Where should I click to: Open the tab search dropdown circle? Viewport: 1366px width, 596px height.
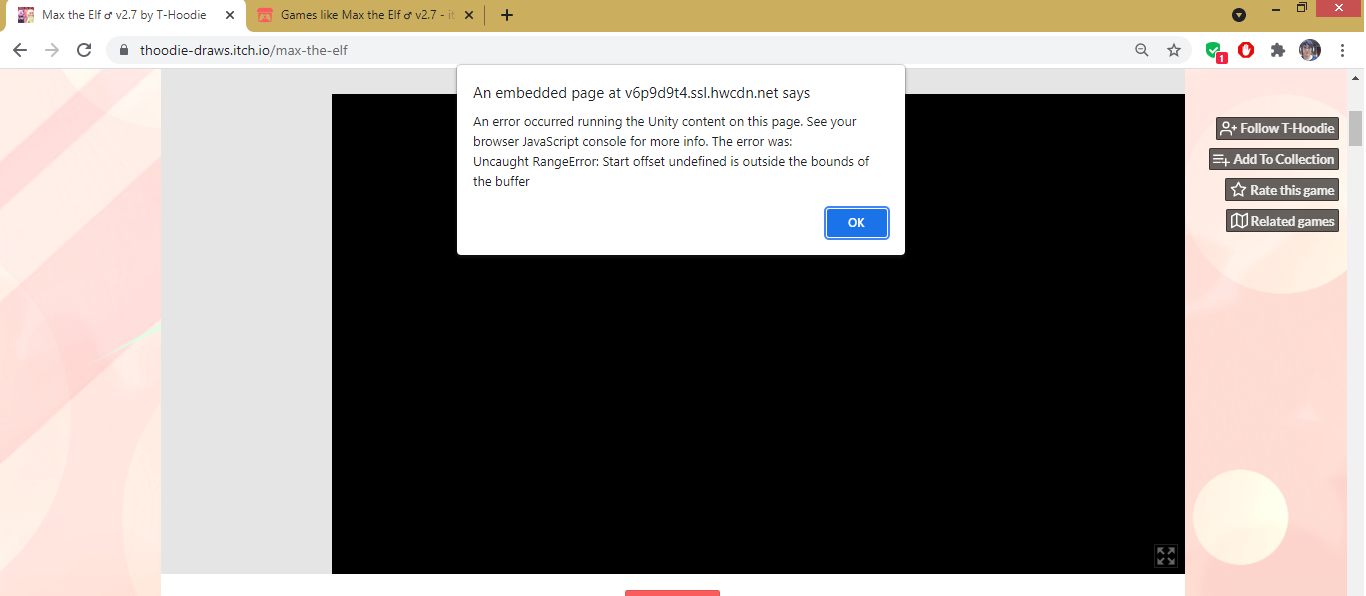(x=1239, y=15)
